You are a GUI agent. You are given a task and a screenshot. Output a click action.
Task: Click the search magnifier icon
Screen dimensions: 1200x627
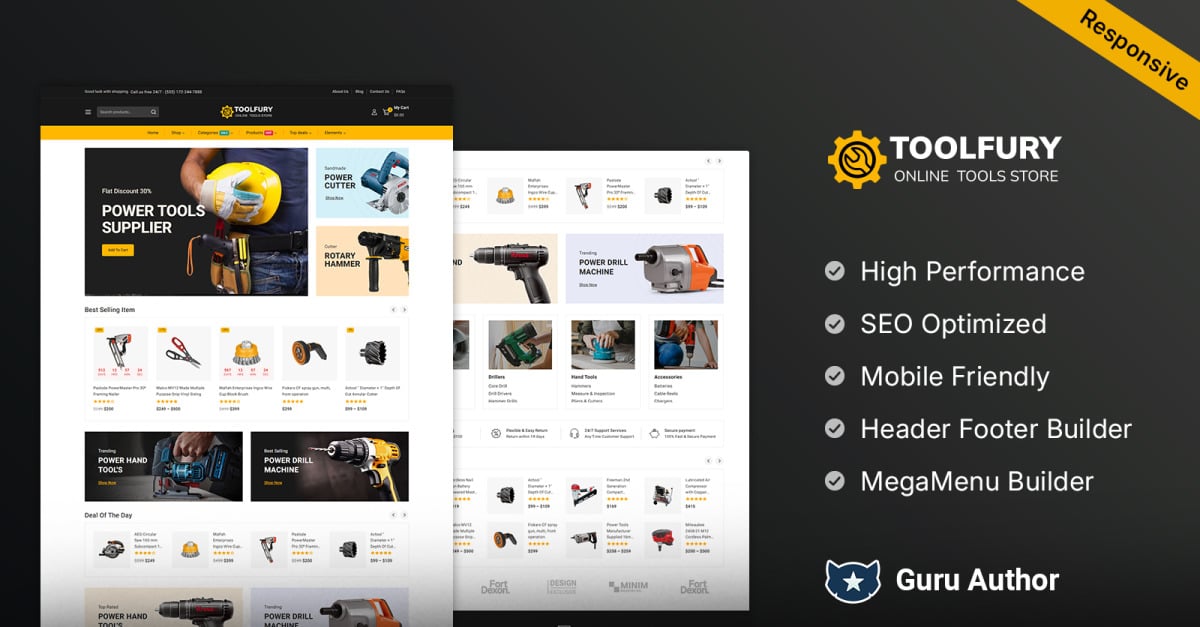tap(153, 112)
